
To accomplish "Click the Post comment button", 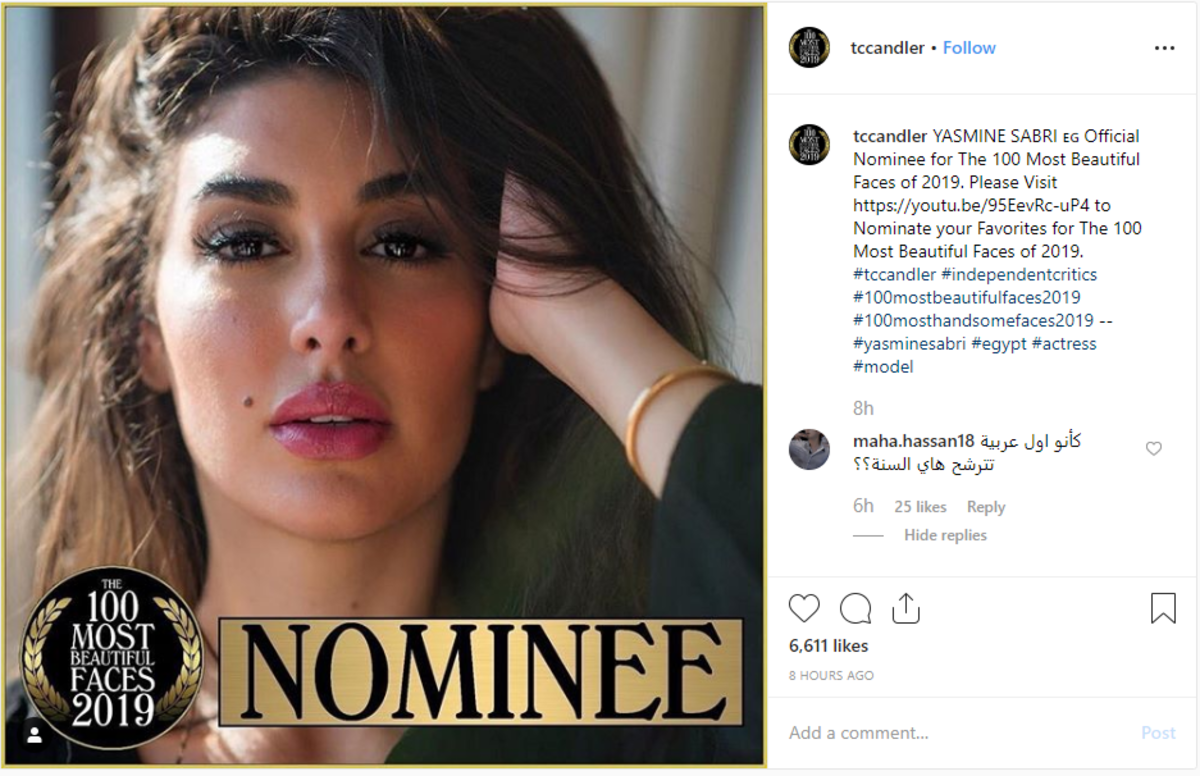I will click(x=1158, y=733).
